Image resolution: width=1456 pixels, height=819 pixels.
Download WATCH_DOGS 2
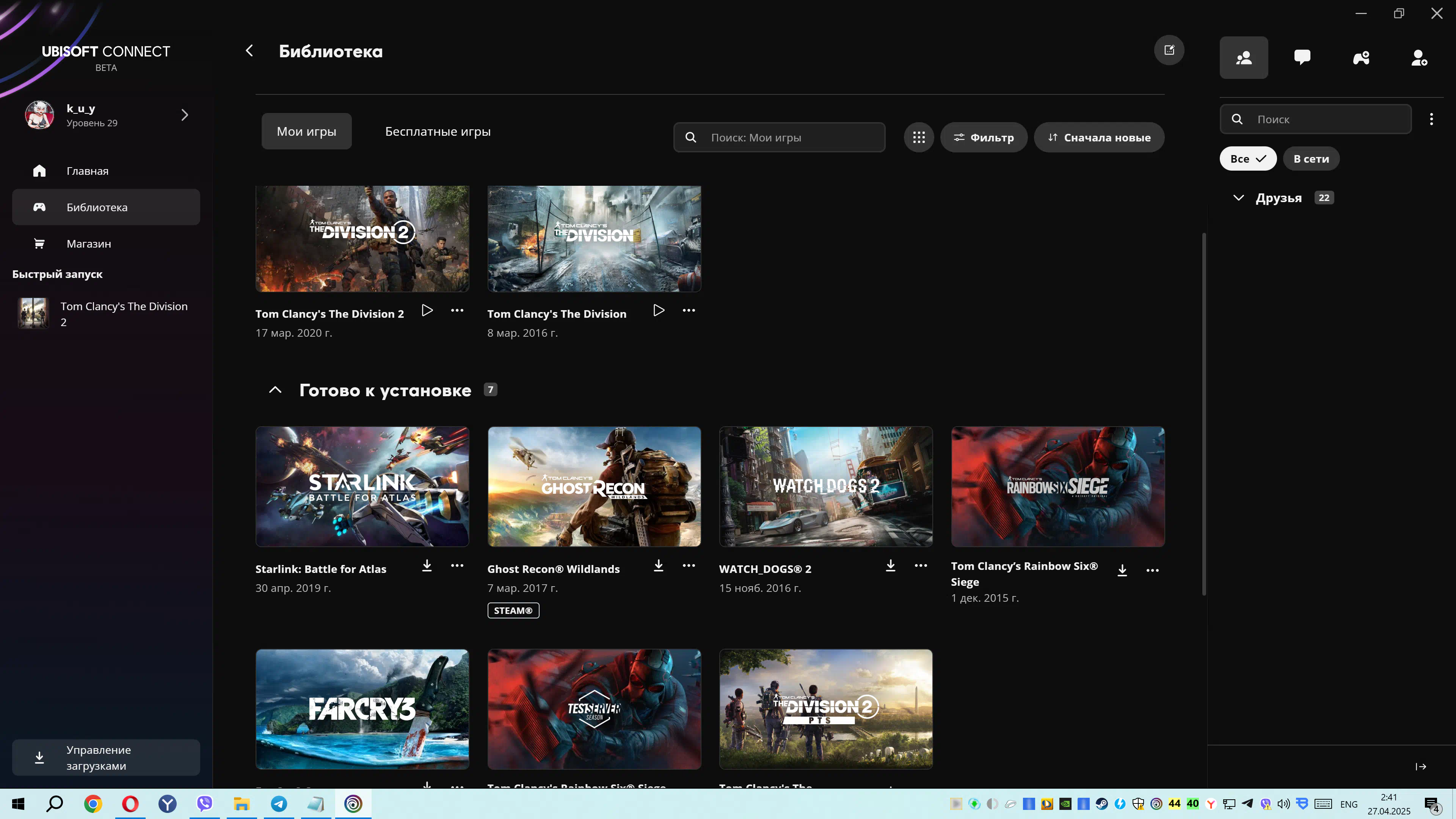click(891, 565)
